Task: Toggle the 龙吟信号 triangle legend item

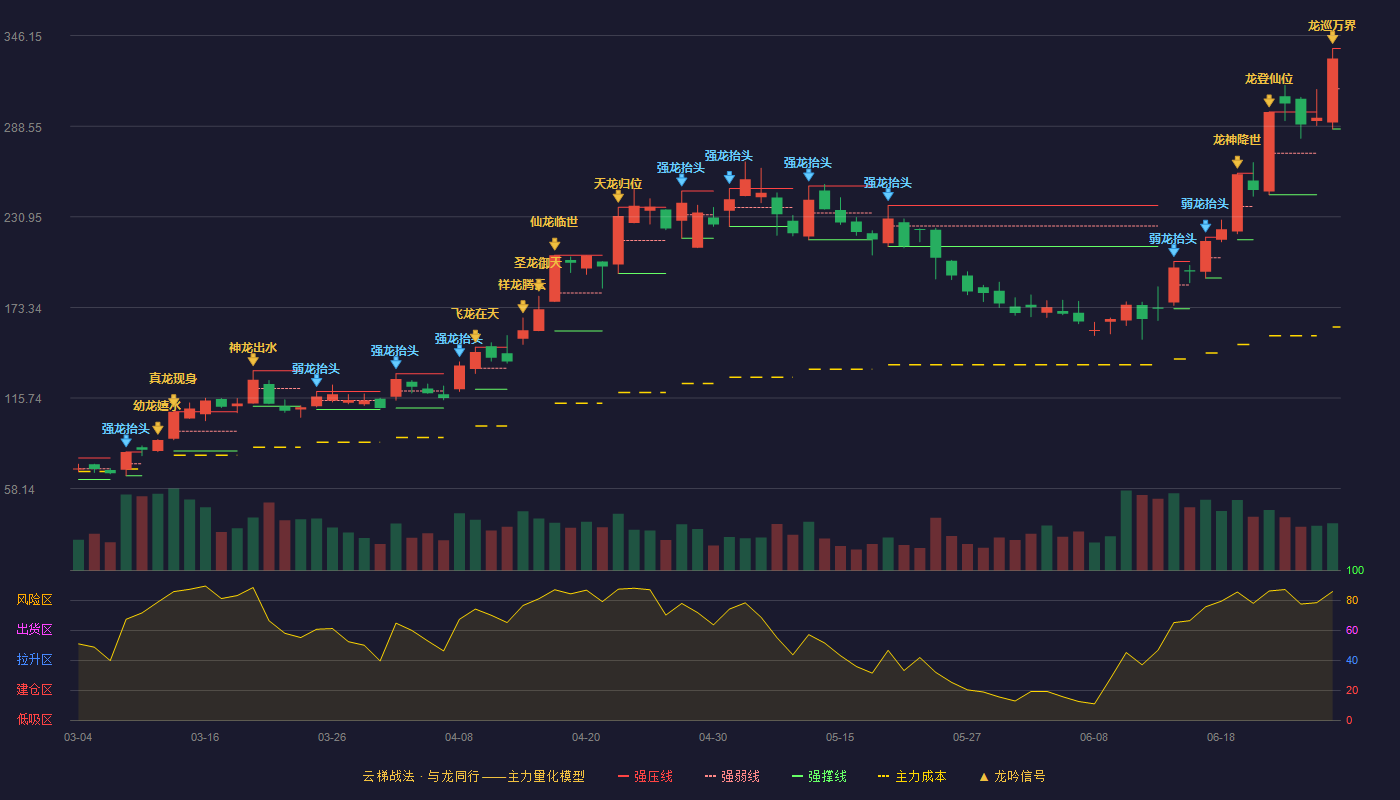Action: 1012,776
